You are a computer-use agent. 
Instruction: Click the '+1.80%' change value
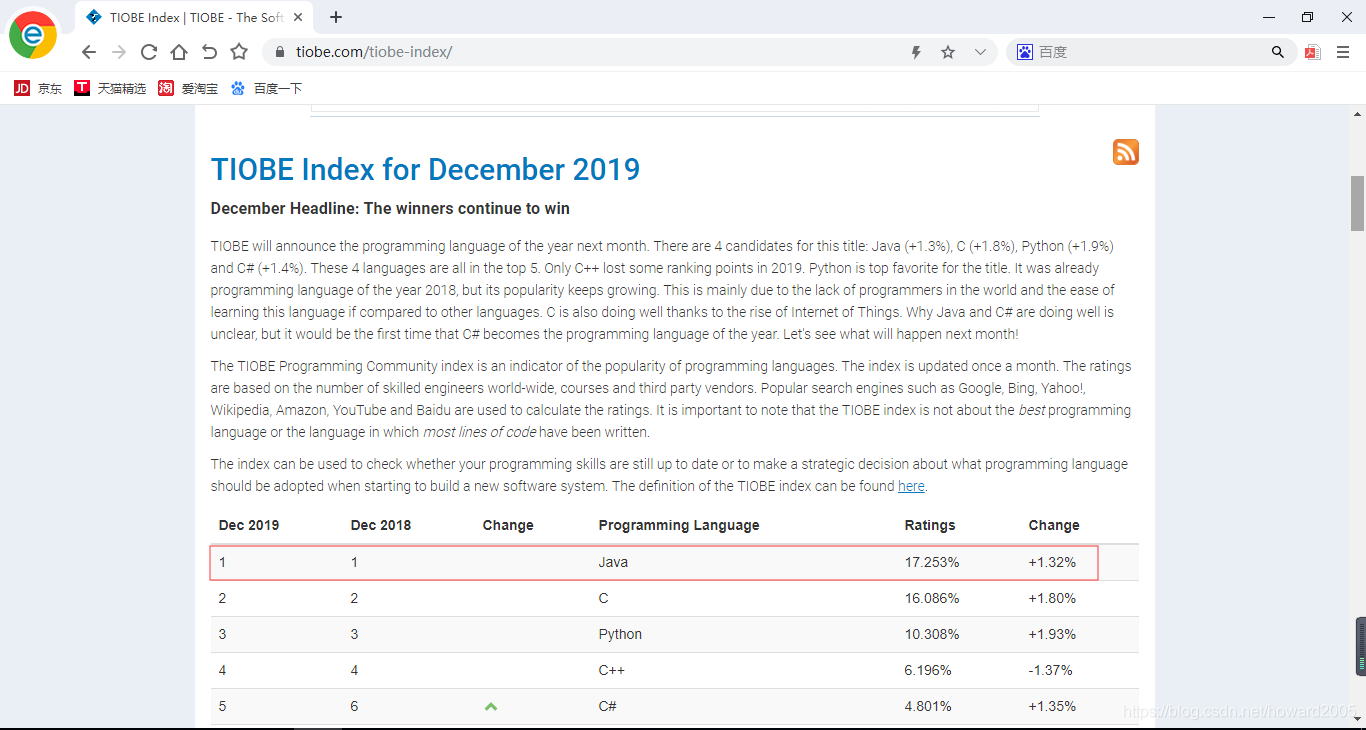pos(1052,598)
